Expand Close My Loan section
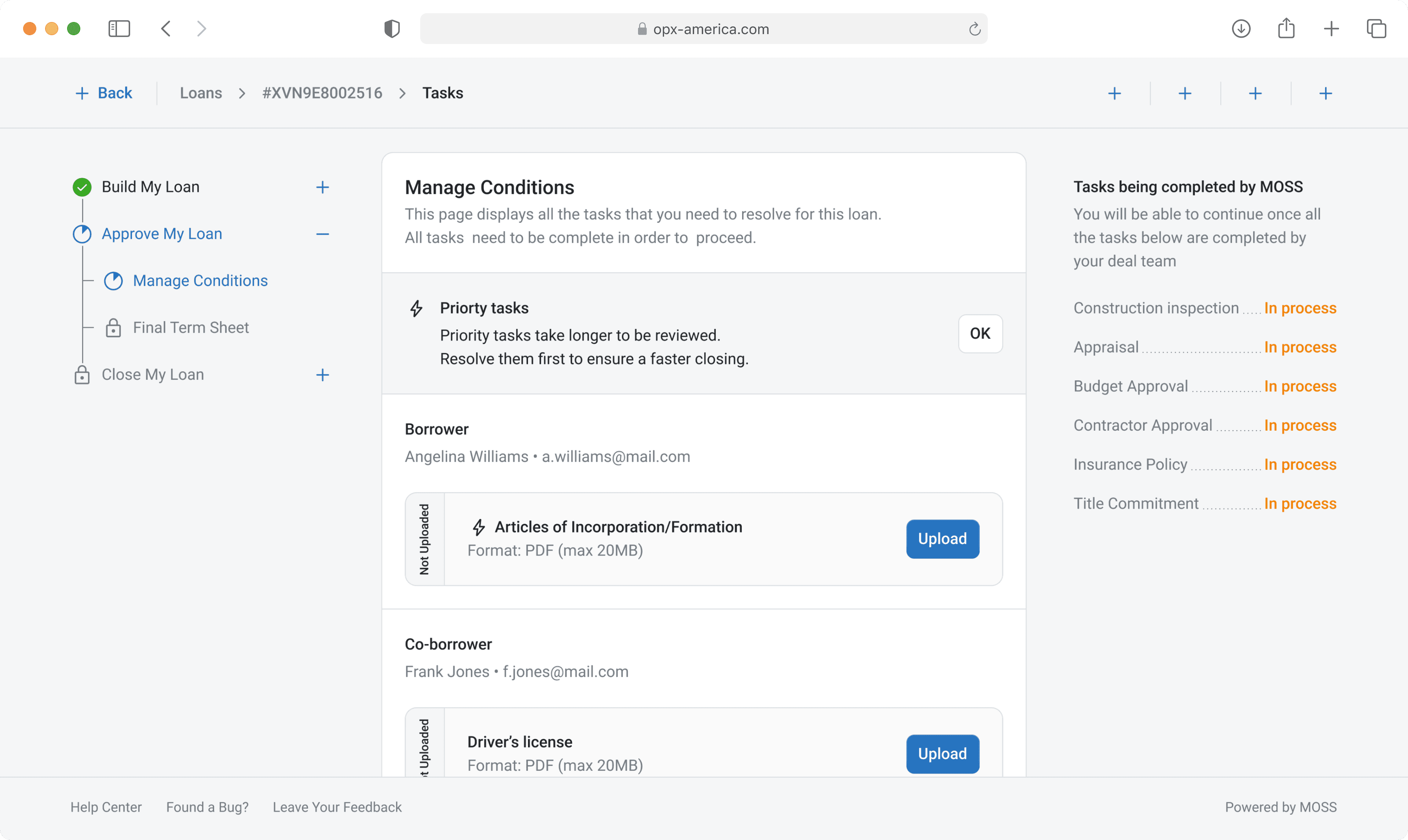1408x840 pixels. pyautogui.click(x=323, y=375)
